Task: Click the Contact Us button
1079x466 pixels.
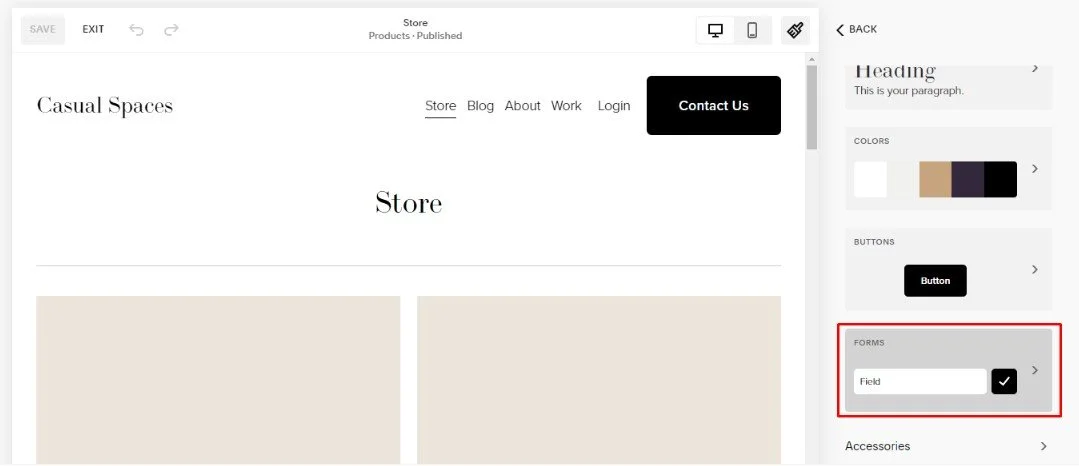Action: pos(714,105)
